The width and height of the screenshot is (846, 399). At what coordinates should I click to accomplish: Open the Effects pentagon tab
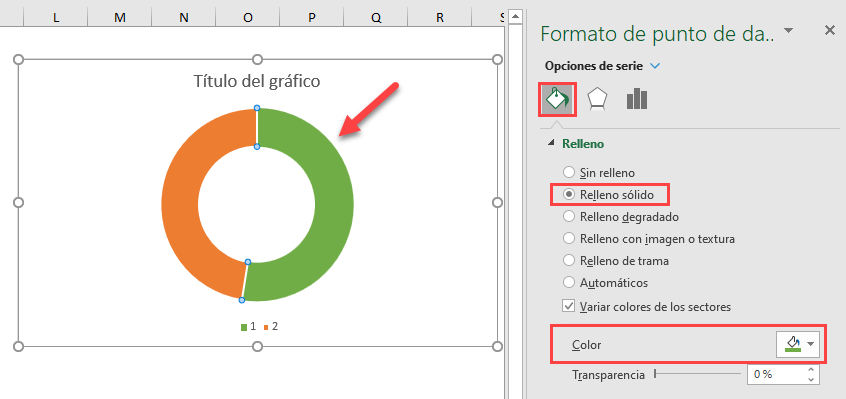coord(598,99)
